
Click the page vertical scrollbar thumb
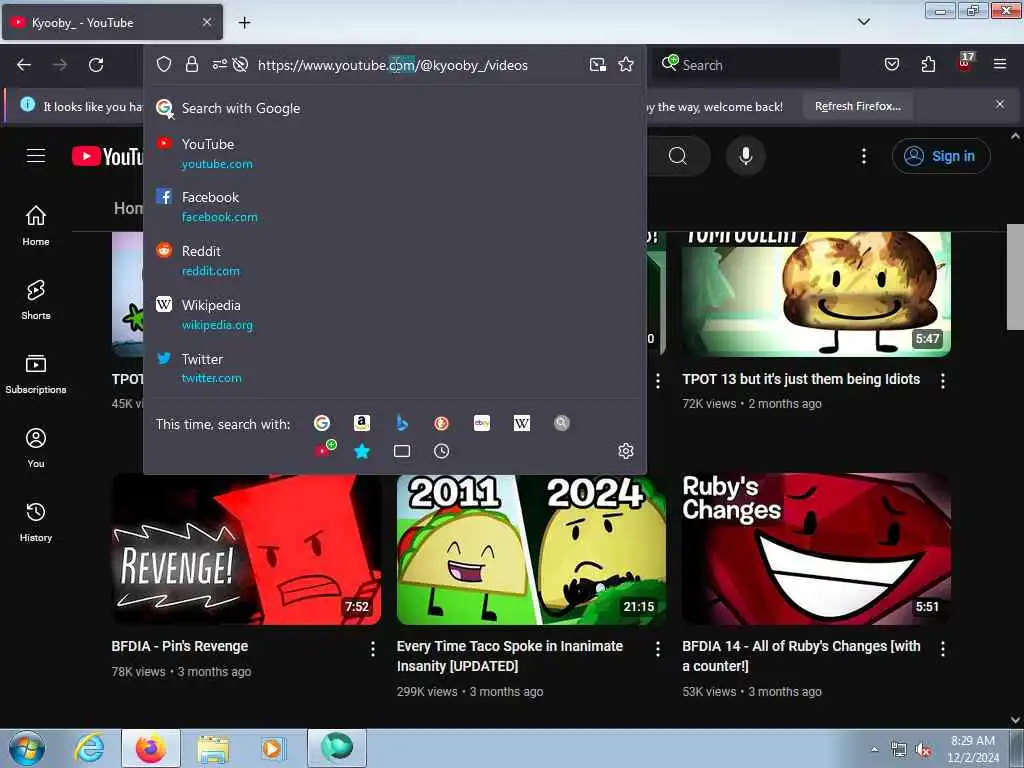point(1016,277)
